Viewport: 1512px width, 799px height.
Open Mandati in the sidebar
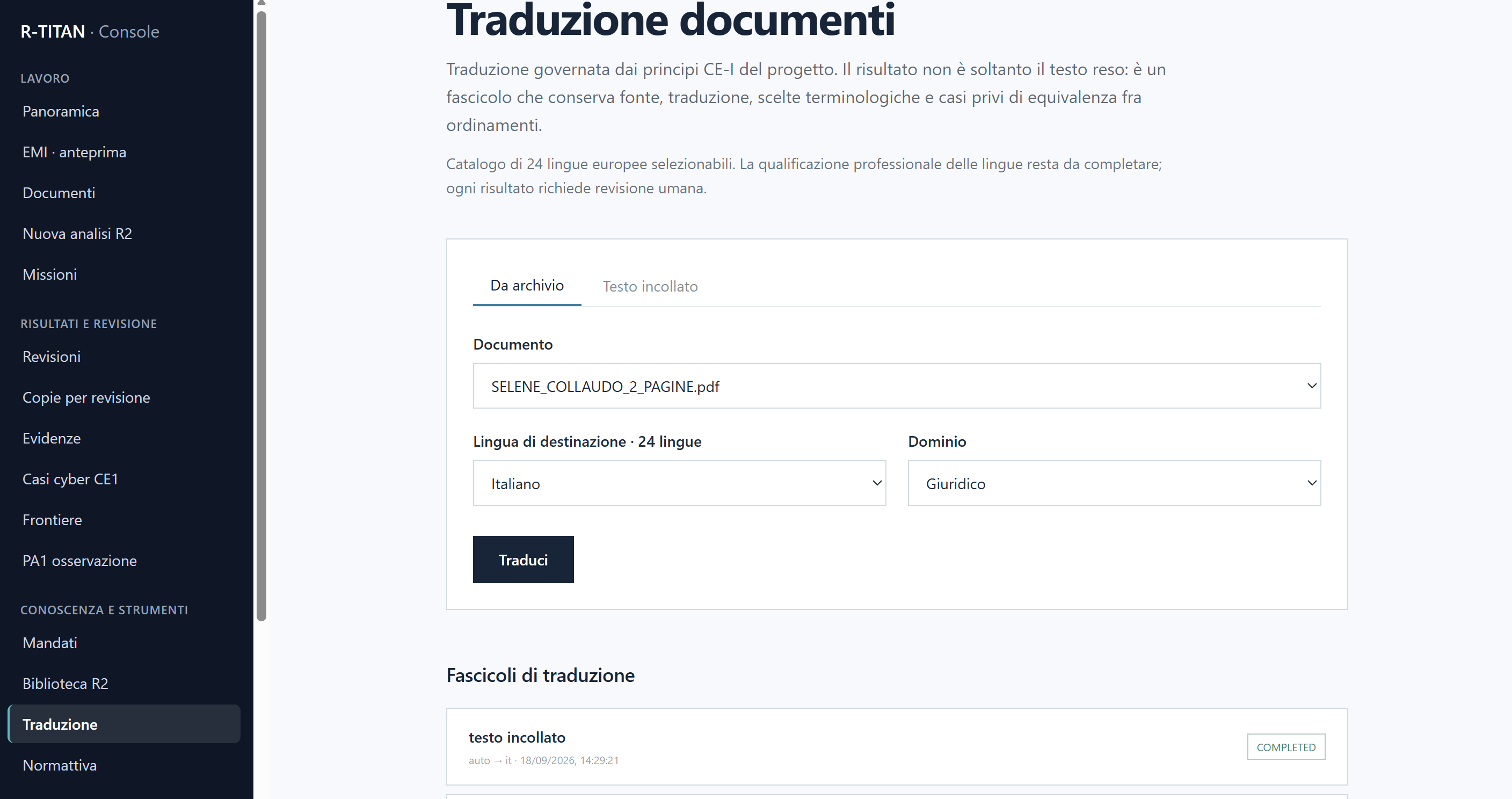(x=124, y=643)
